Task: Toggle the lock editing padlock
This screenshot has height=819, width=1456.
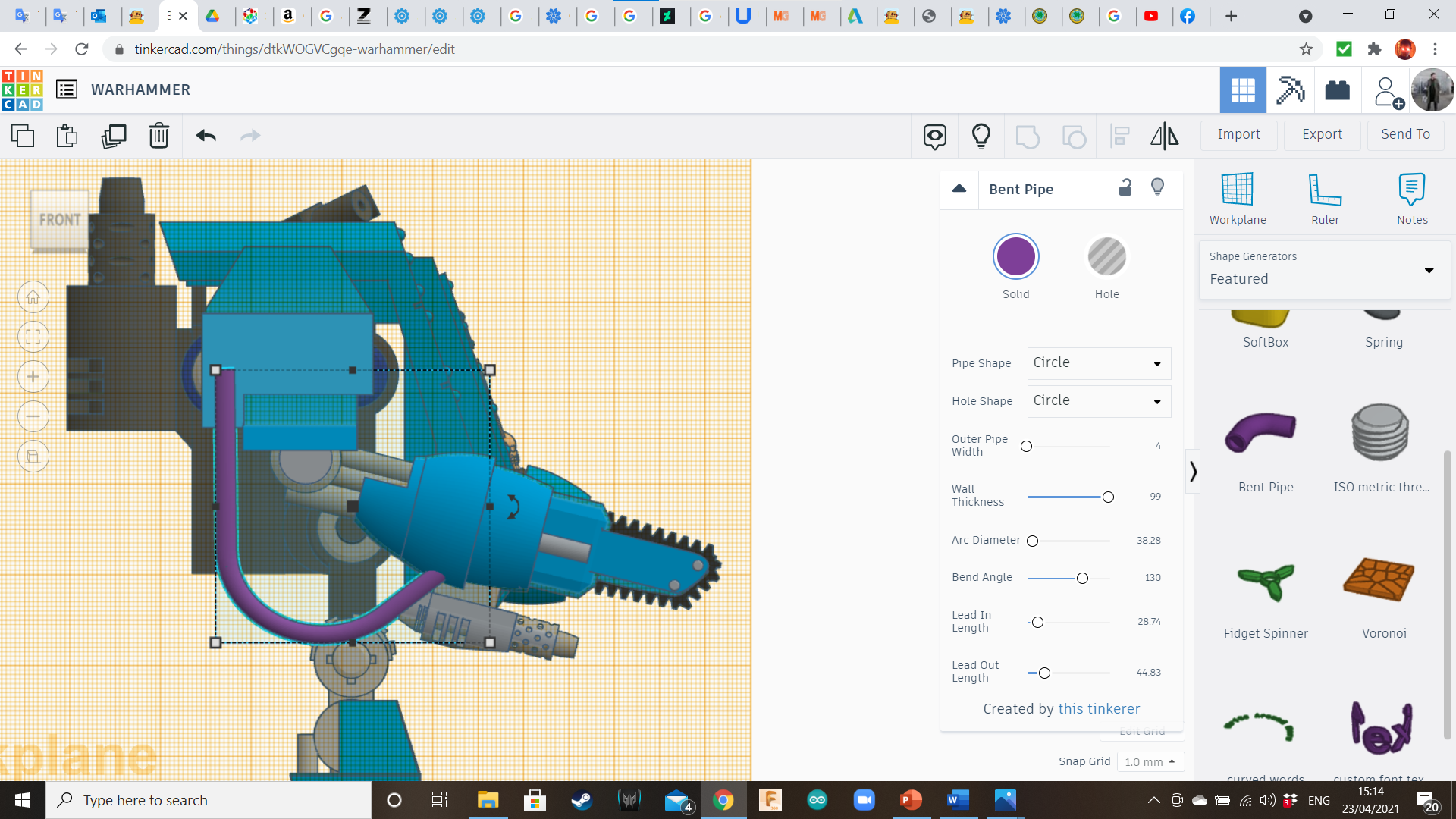Action: pyautogui.click(x=1125, y=188)
